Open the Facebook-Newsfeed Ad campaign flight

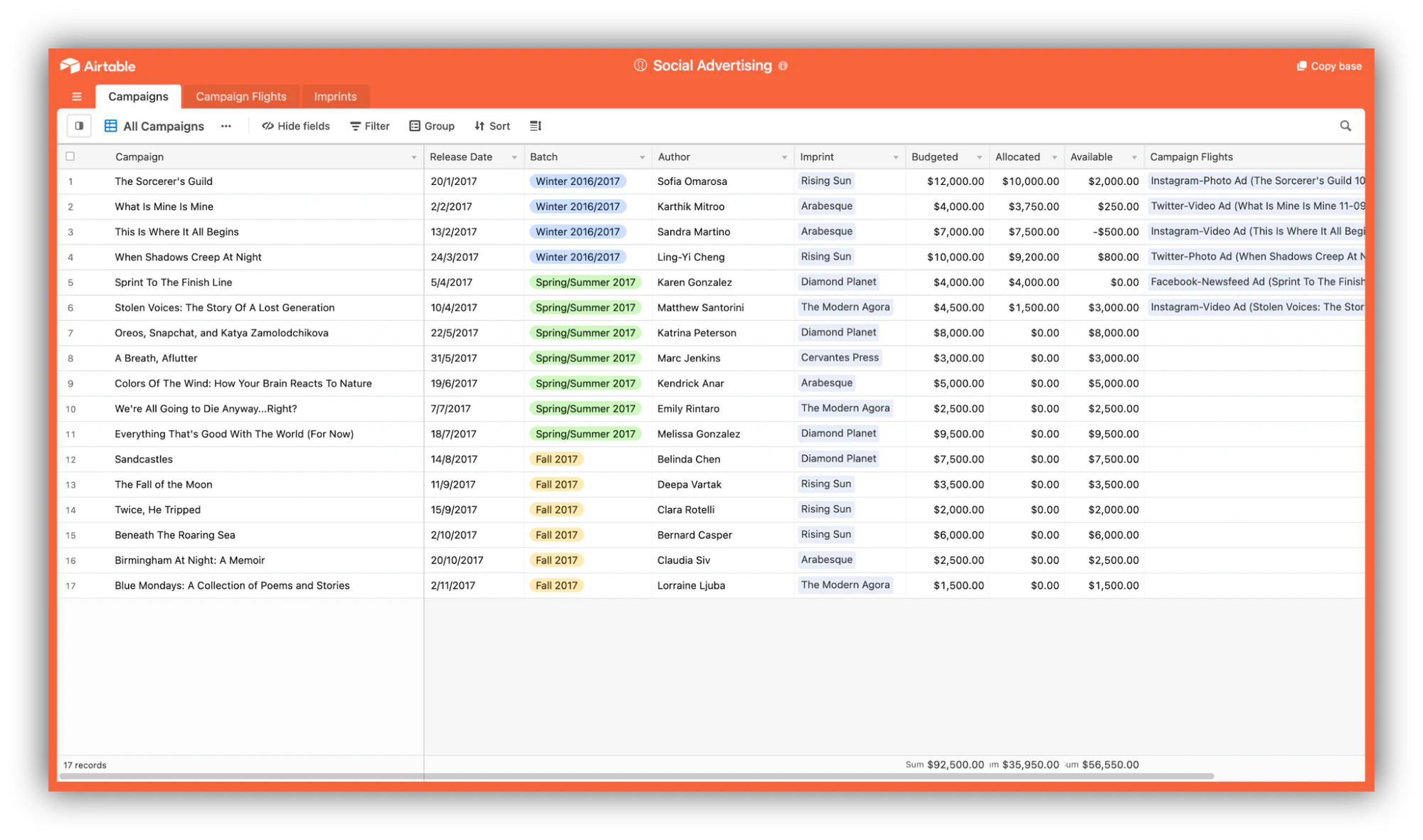tap(1257, 282)
